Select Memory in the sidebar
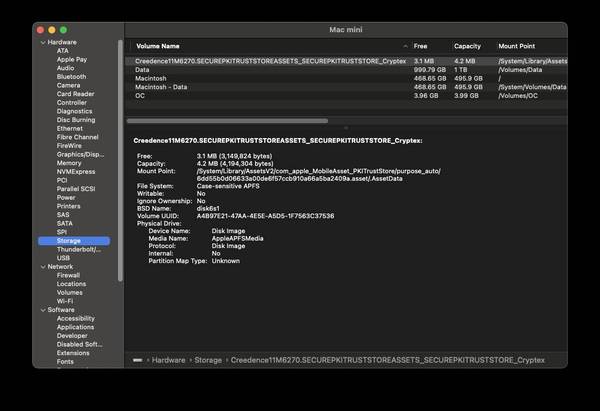 [x=69, y=163]
